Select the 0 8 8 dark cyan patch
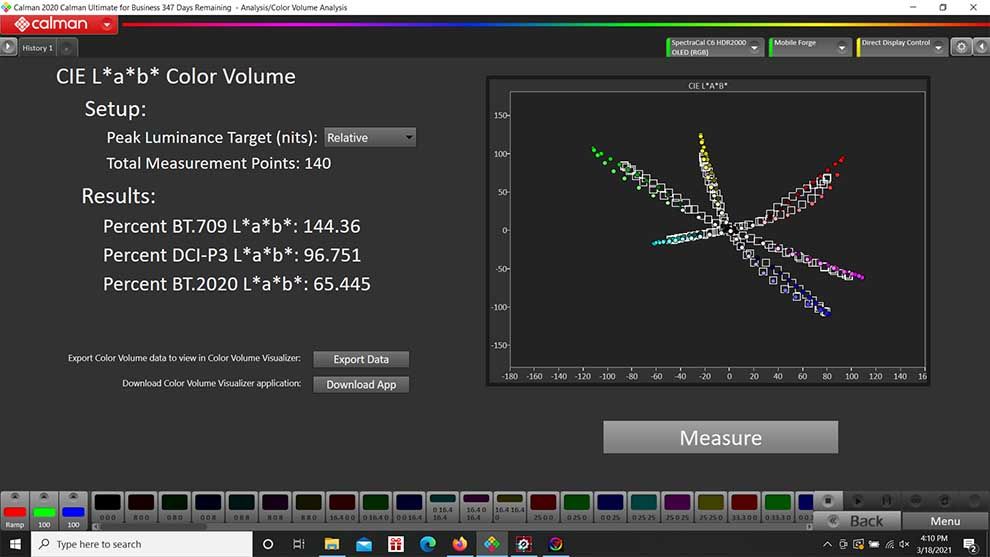This screenshot has width=990, height=557. (241, 507)
